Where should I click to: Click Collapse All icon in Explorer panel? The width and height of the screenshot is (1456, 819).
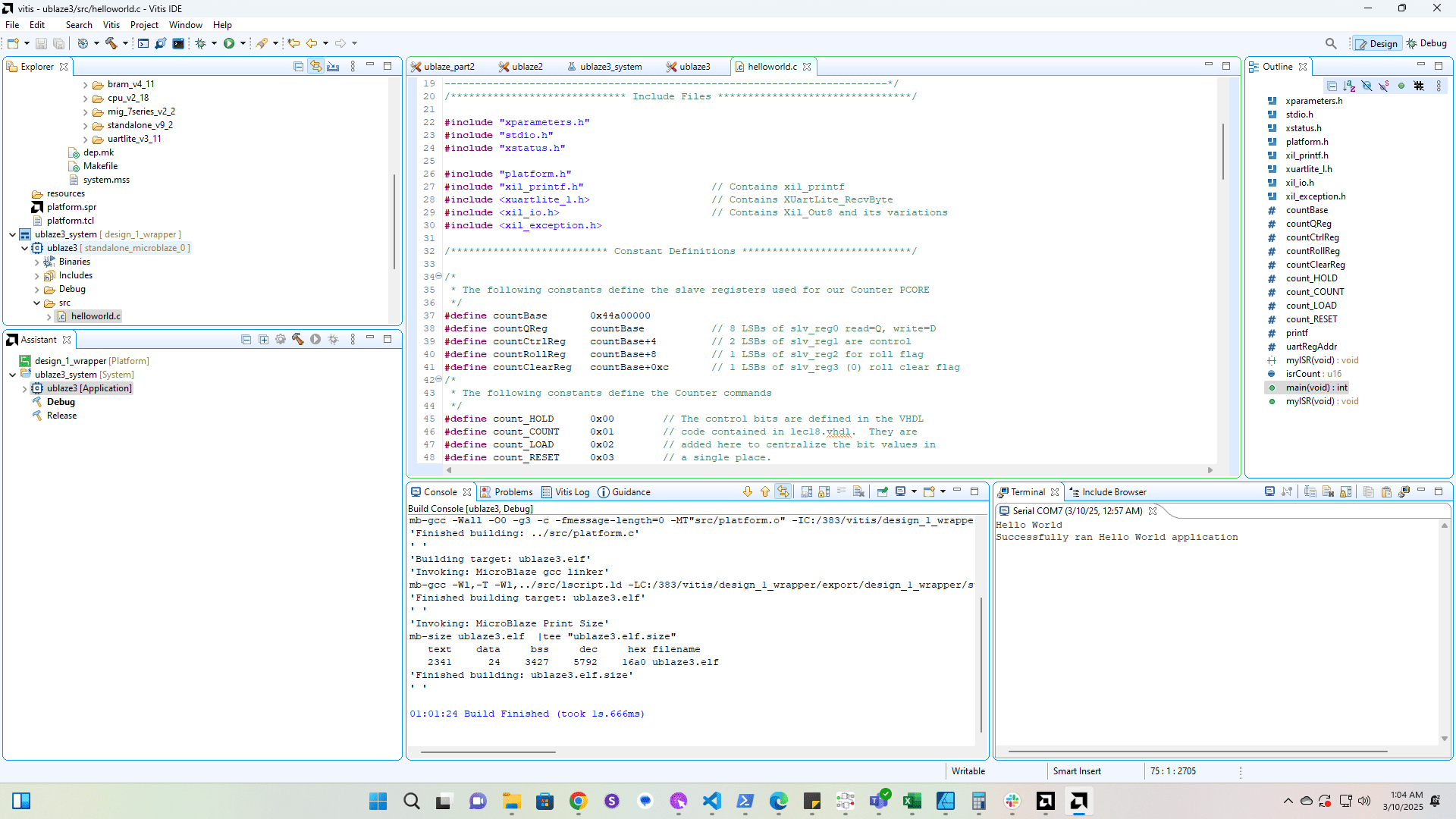298,67
